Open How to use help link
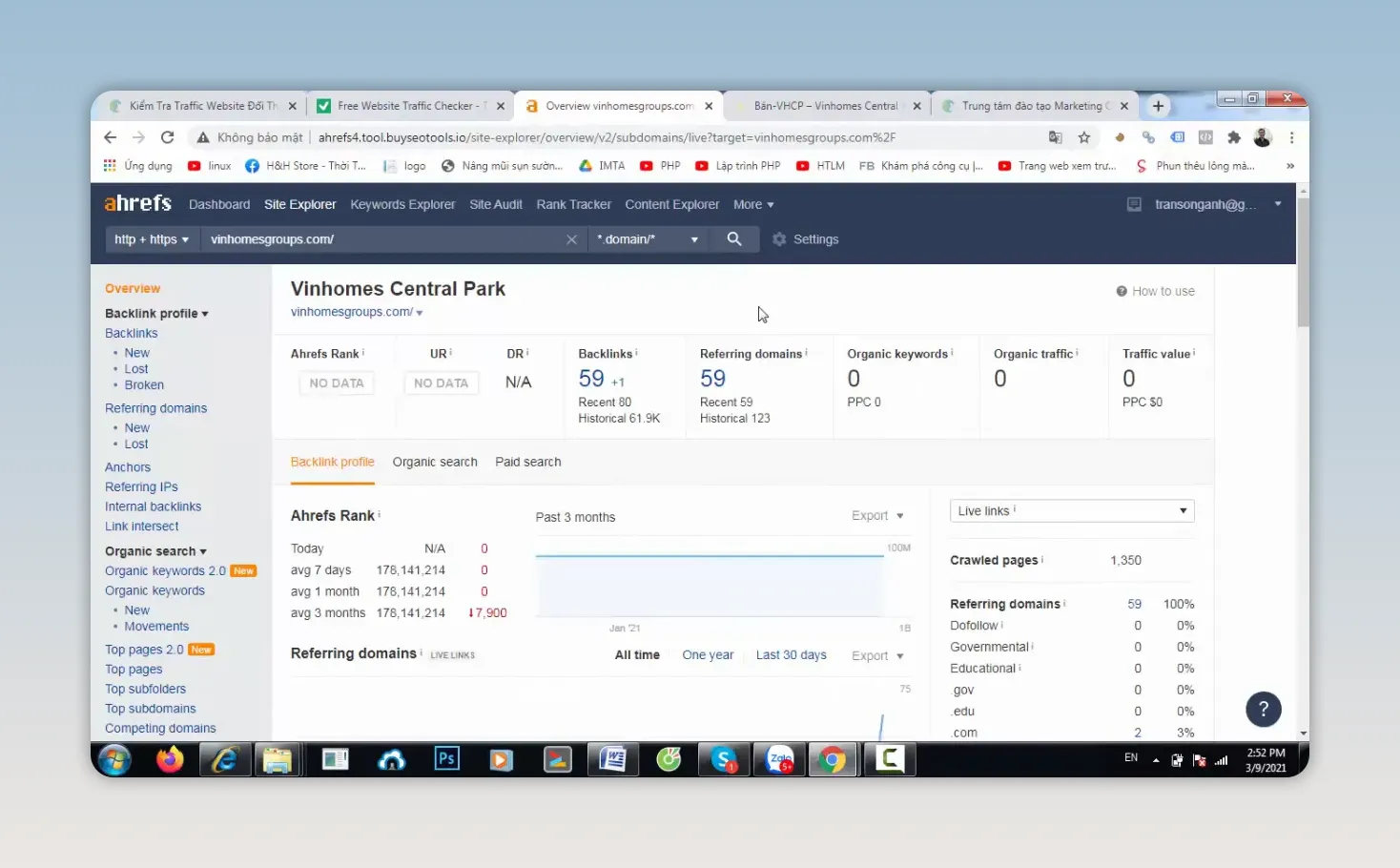 1155,291
